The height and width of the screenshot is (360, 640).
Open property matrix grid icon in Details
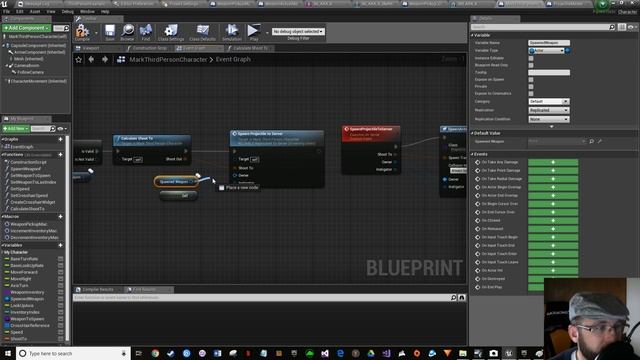click(x=622, y=27)
